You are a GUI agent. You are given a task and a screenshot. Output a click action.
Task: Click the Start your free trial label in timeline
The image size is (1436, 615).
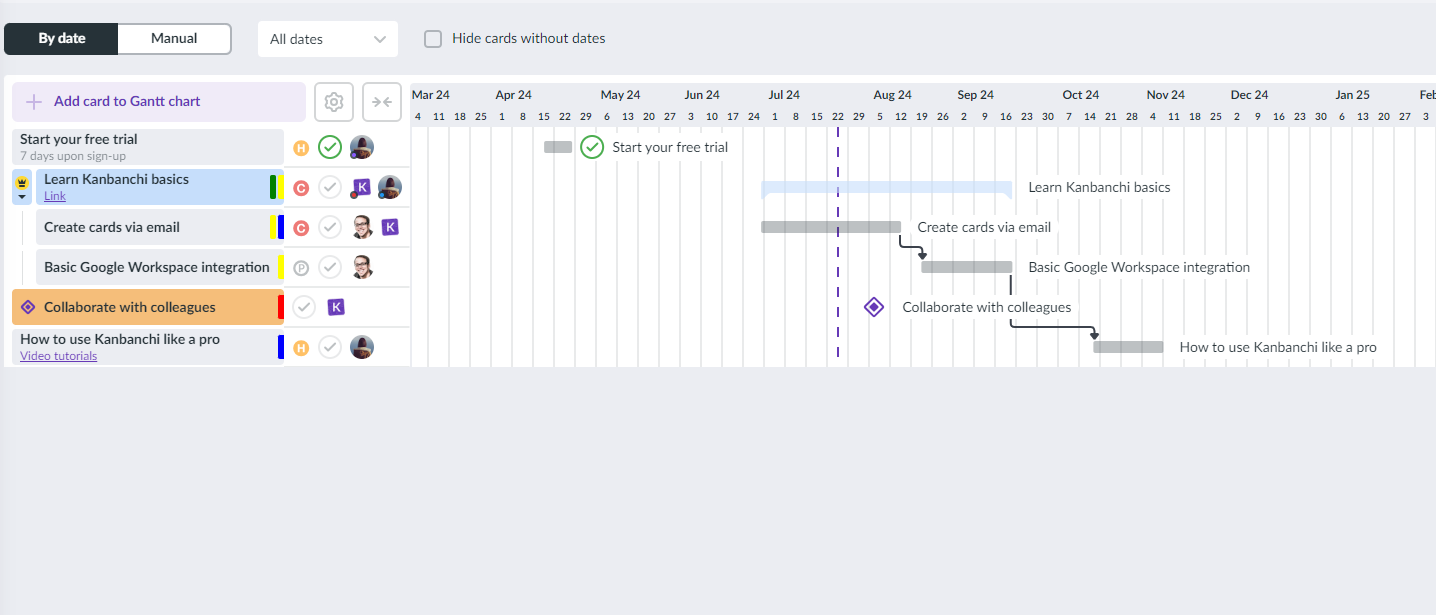click(x=670, y=147)
